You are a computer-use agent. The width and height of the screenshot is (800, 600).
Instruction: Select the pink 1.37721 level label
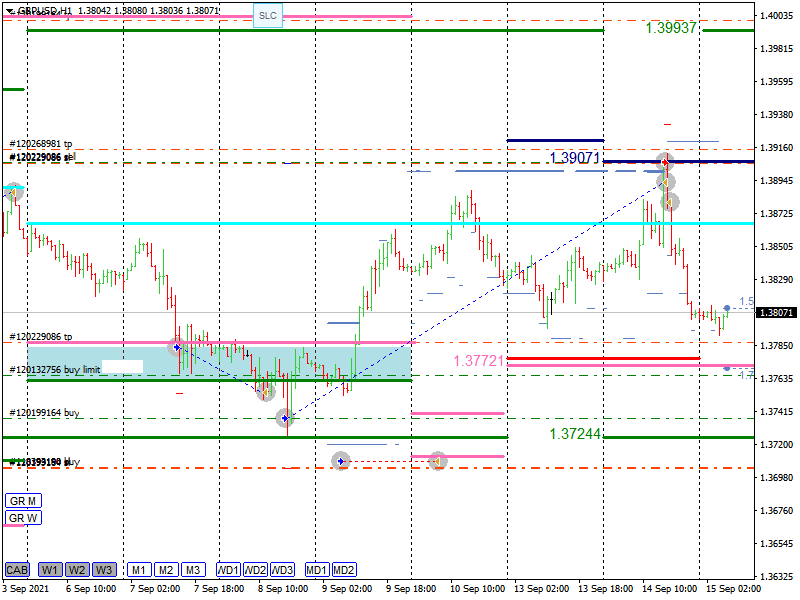pyautogui.click(x=478, y=361)
